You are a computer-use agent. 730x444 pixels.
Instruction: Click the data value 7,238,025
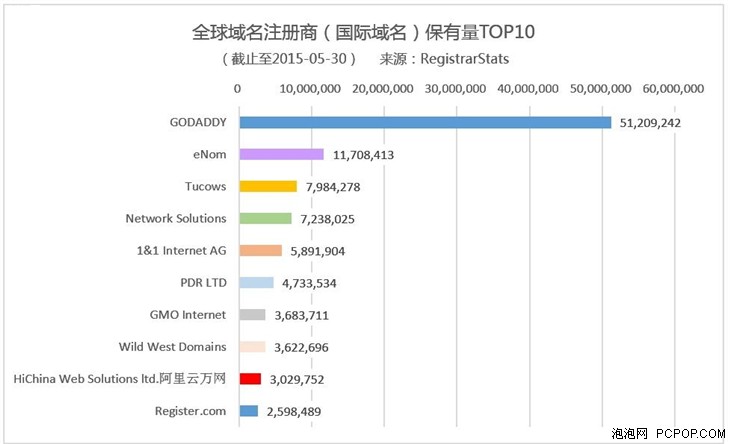click(x=327, y=219)
